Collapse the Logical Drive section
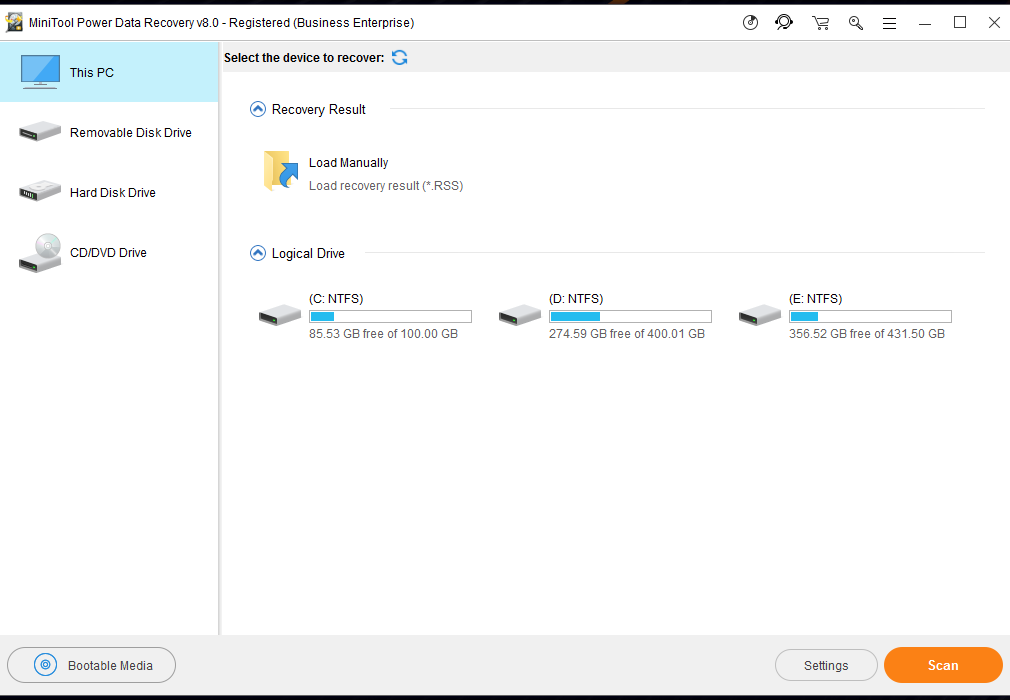The image size is (1010, 700). coord(258,253)
